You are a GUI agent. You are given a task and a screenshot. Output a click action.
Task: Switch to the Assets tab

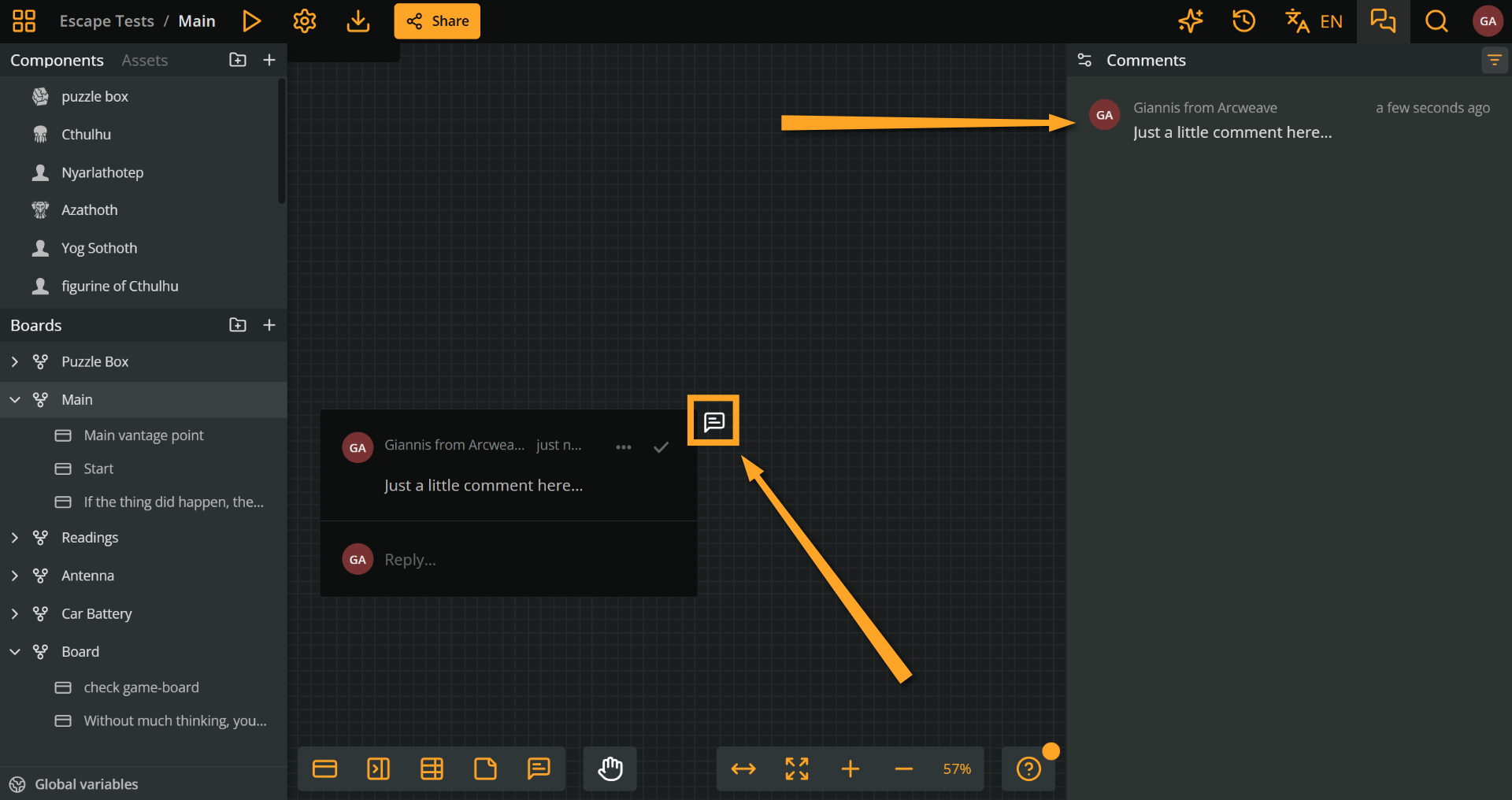click(144, 61)
